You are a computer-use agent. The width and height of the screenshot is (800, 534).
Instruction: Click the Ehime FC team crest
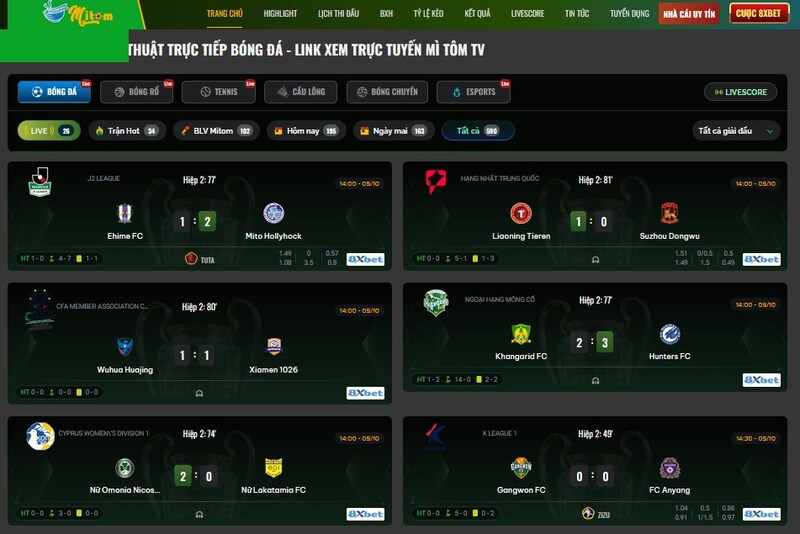click(x=125, y=213)
